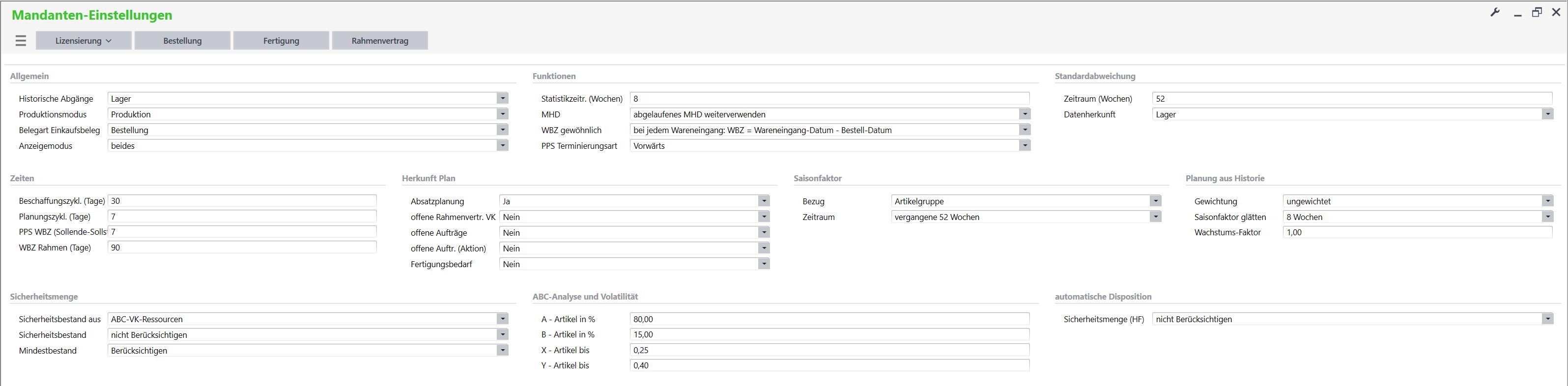The height and width of the screenshot is (386, 1568).
Task: Expand the Historische Abgänge dropdown
Action: point(502,99)
